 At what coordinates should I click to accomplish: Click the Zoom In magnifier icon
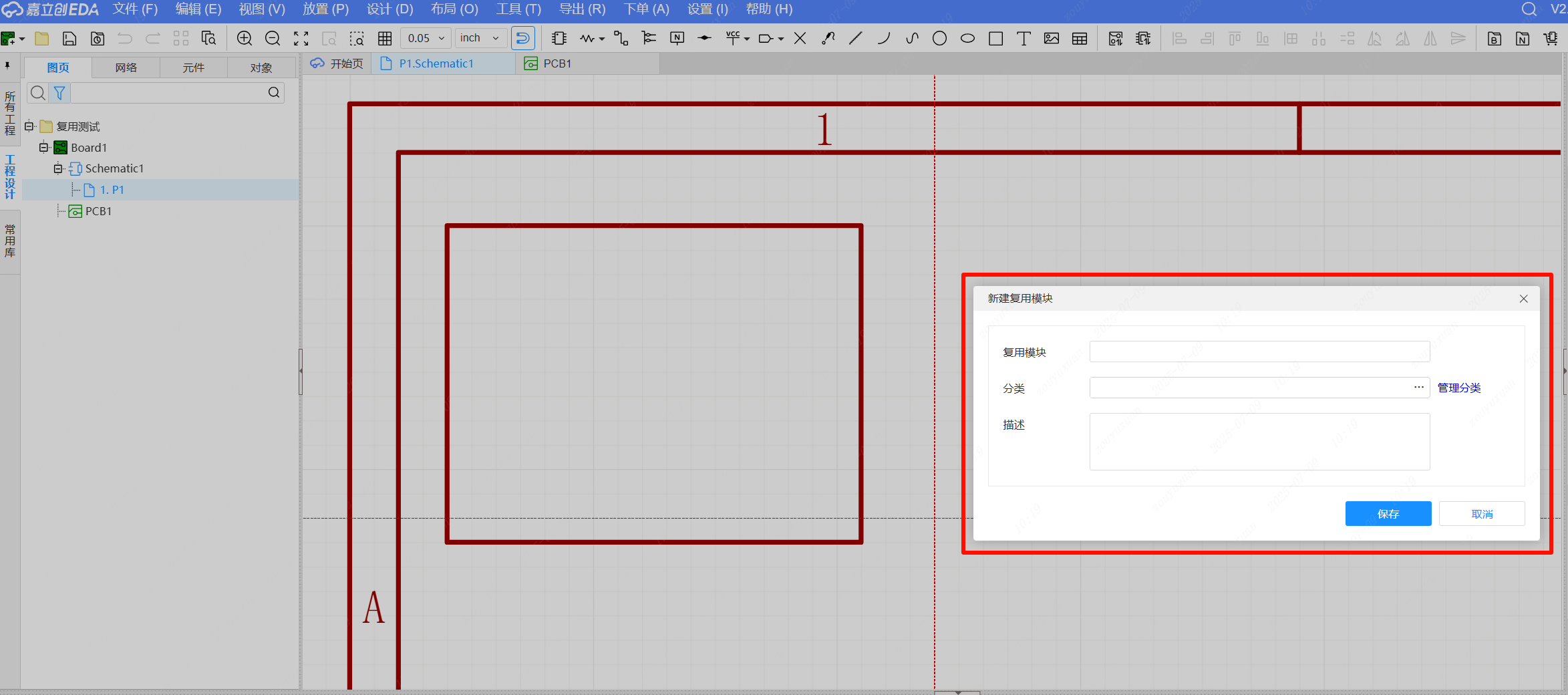245,39
